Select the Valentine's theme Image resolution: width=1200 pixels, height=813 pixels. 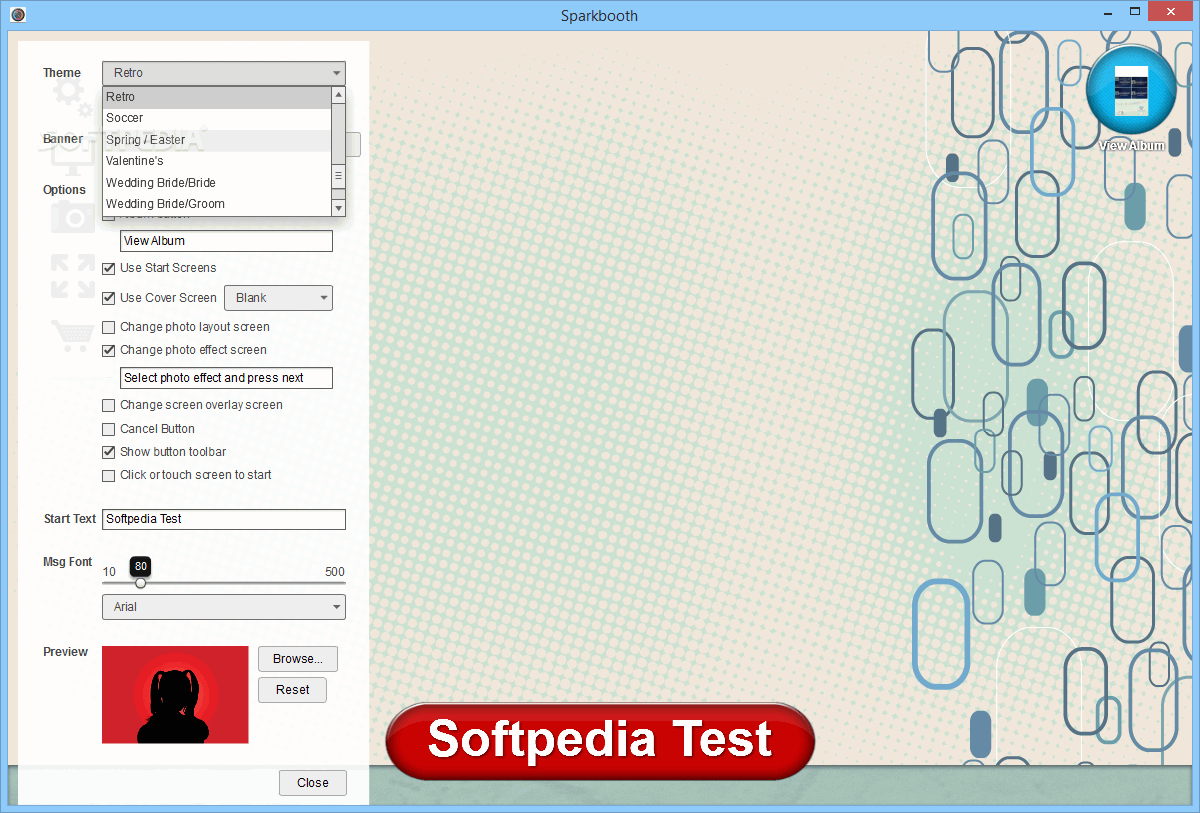coord(217,161)
